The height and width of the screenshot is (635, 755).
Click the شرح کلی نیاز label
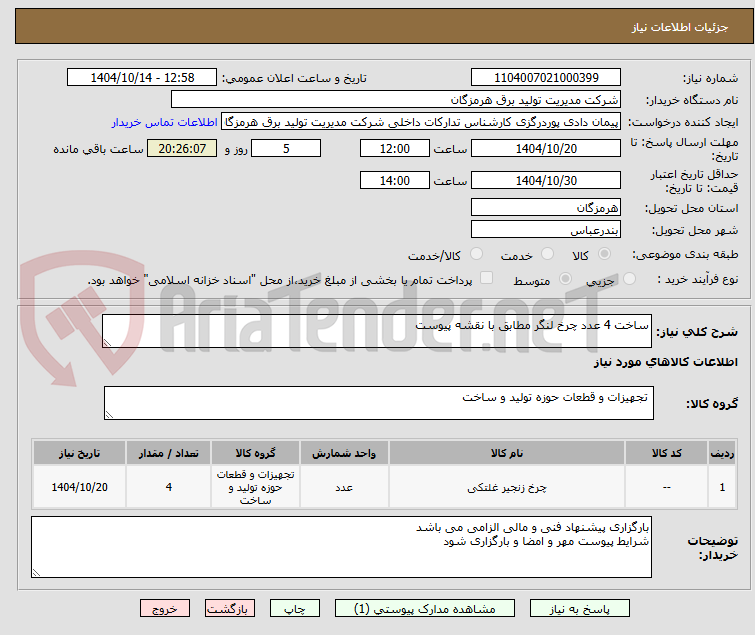pos(697,332)
